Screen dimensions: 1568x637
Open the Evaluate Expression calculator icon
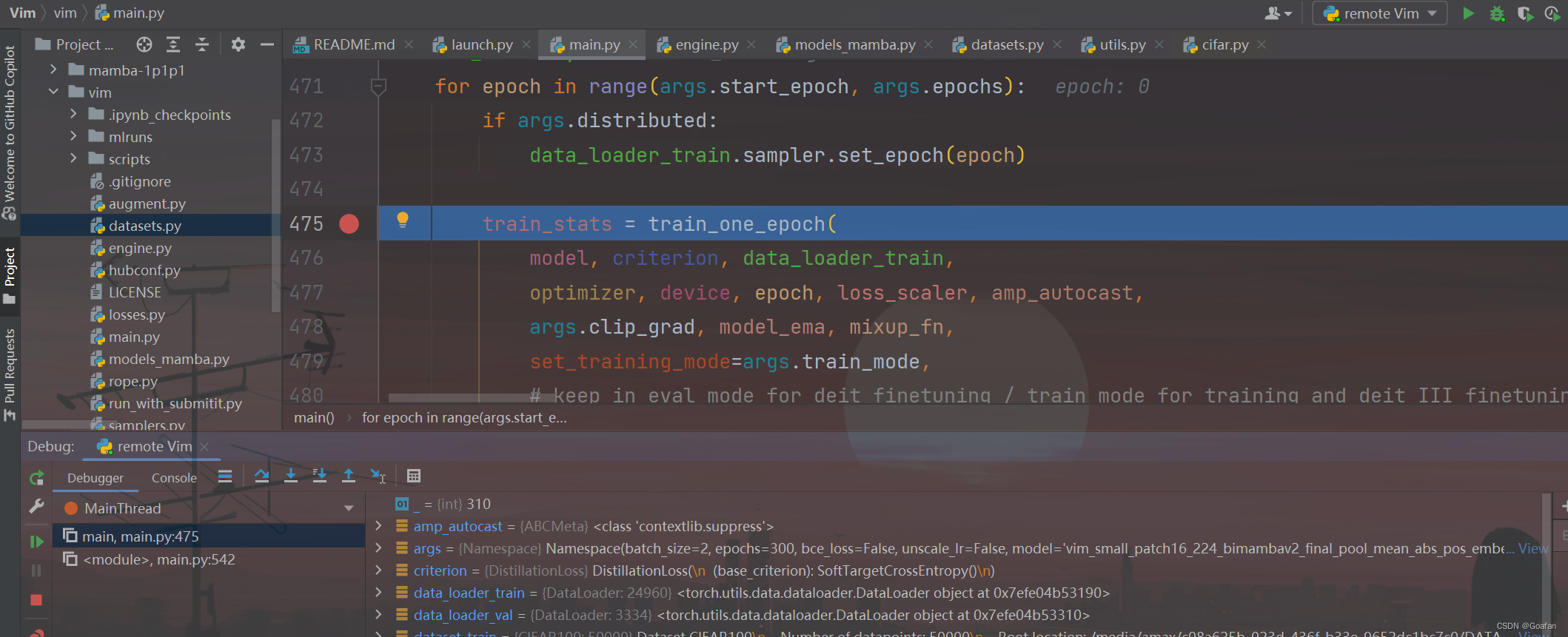point(414,476)
